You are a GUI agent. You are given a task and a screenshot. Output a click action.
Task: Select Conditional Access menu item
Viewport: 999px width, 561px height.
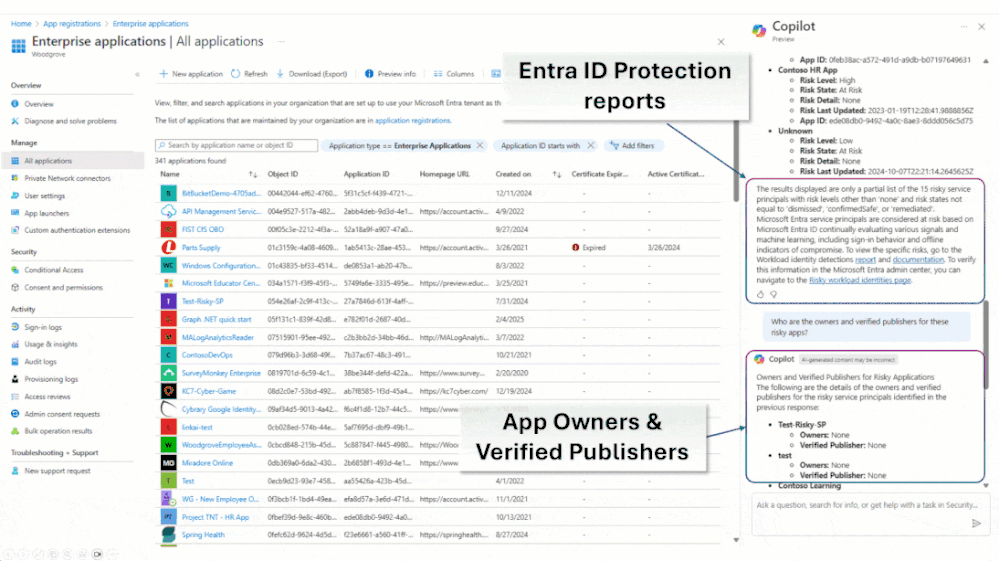54,270
